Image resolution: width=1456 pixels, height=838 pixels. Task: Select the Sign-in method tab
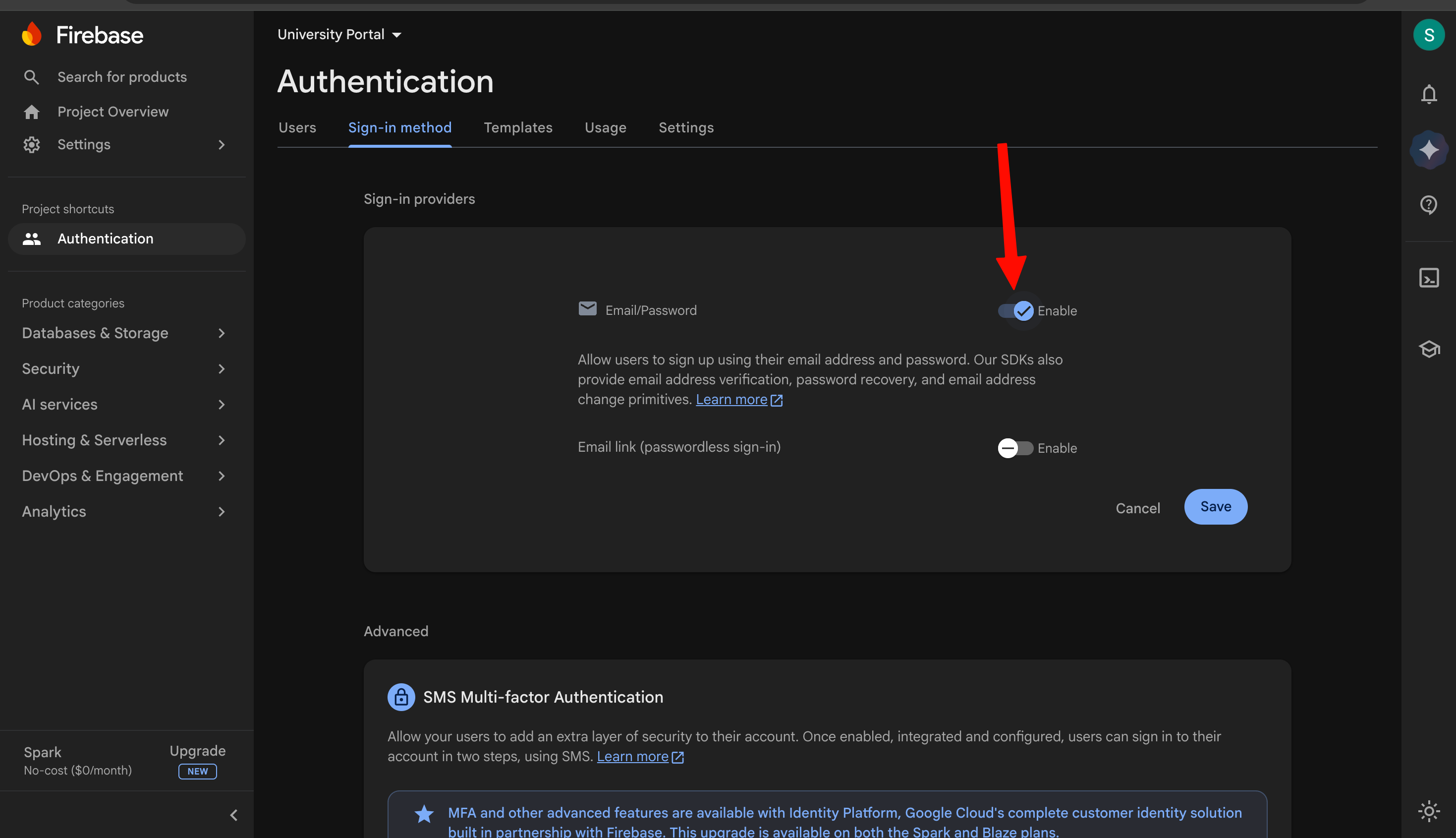pos(400,128)
